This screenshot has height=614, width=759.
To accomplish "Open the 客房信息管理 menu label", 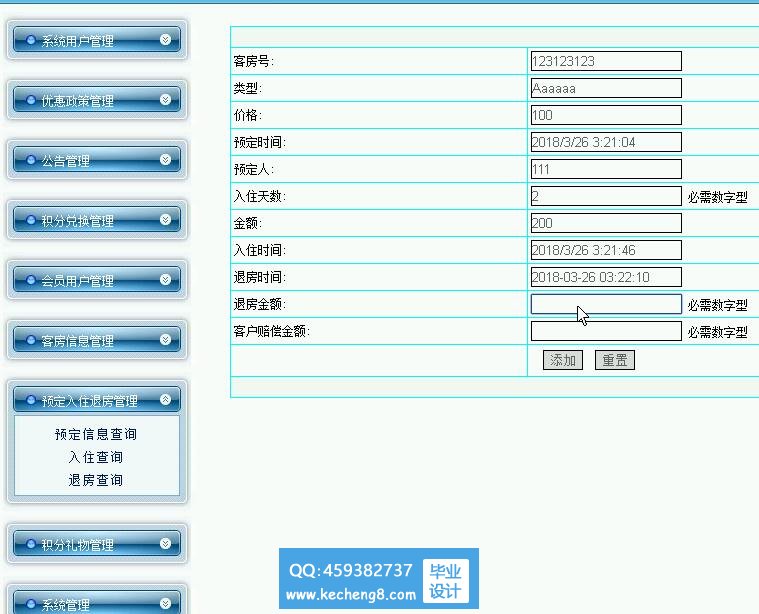I will click(77, 341).
